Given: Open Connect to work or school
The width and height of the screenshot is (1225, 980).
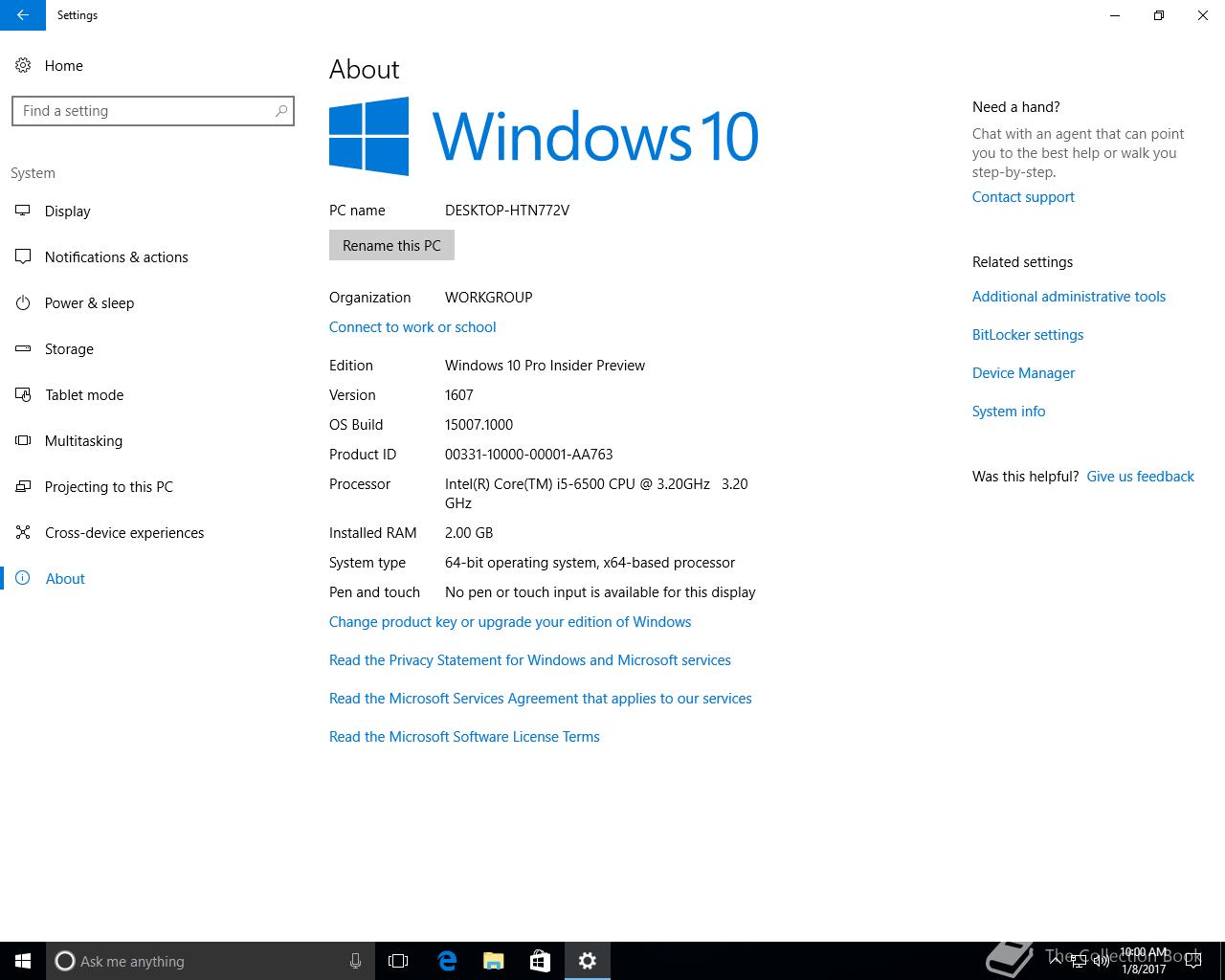Looking at the screenshot, I should 412,326.
